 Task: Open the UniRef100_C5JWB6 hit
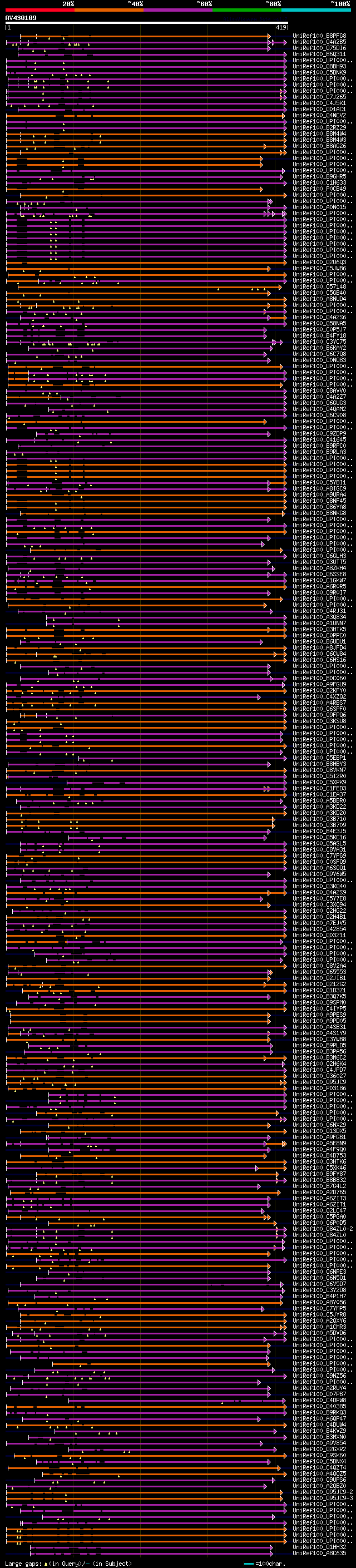click(x=319, y=269)
